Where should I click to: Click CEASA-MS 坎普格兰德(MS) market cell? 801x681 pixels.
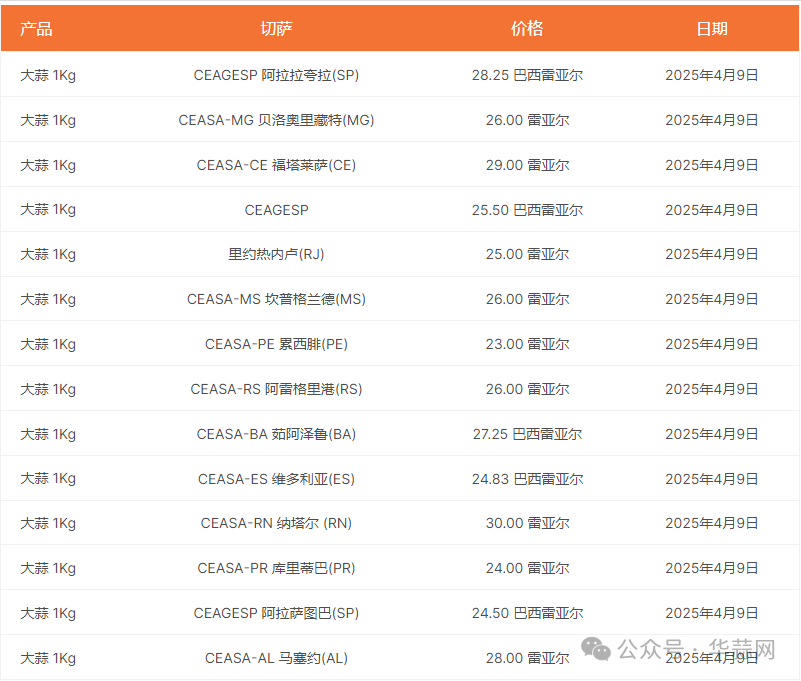point(276,299)
